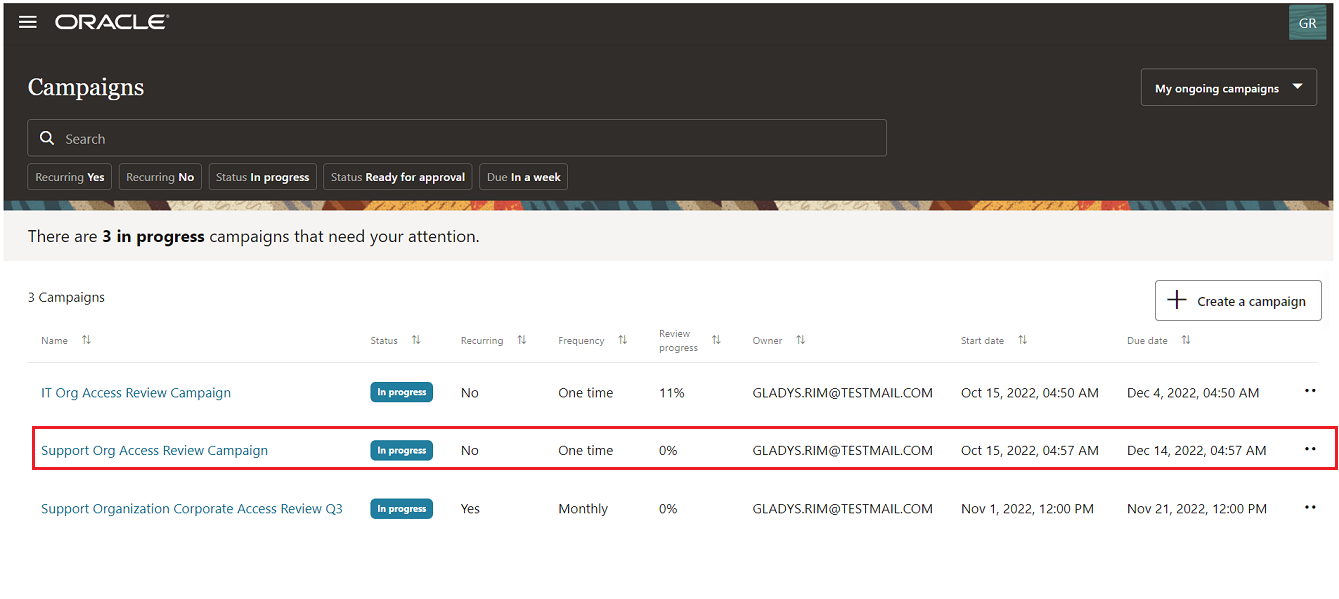1339x599 pixels.
Task: Click the Dec 14, 2022, 04:57 AM due date
Action: [1197, 451]
